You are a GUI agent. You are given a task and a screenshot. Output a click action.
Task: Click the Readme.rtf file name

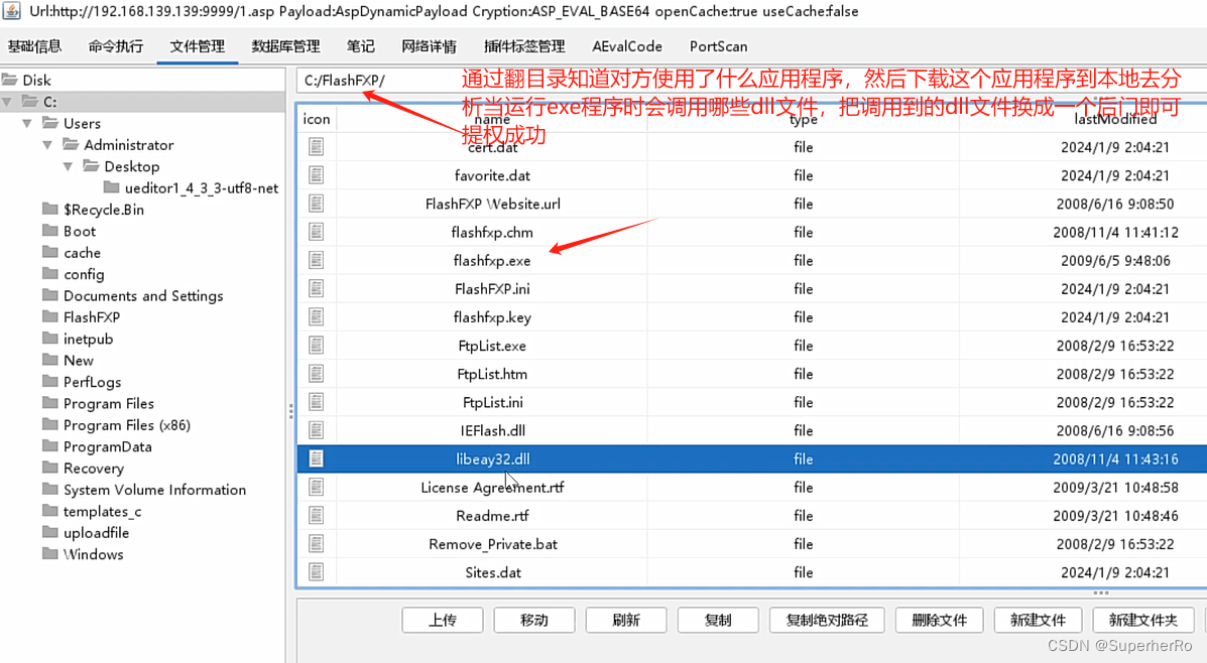[x=492, y=516]
